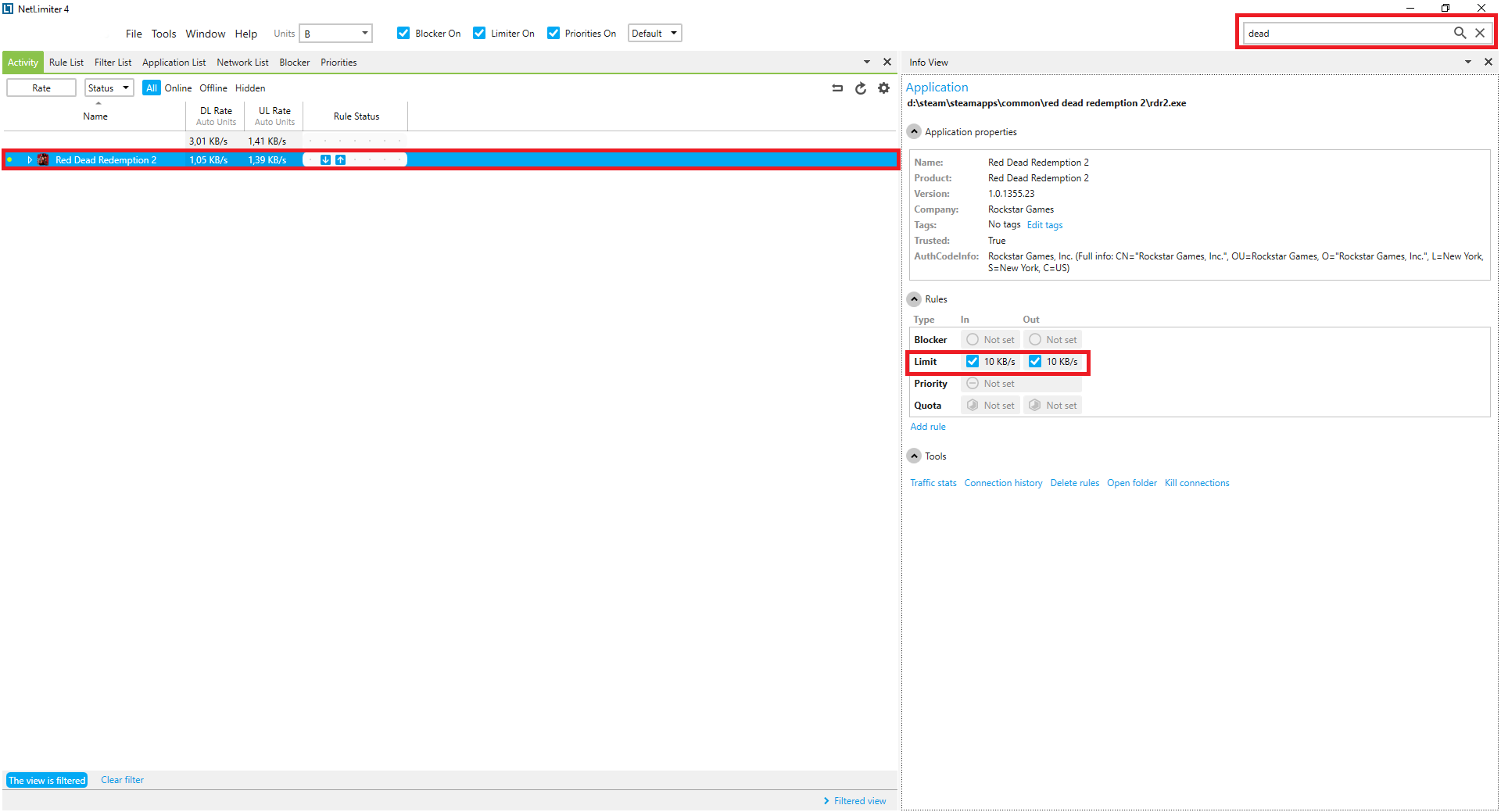Open the Default profile dropdown

coord(655,34)
